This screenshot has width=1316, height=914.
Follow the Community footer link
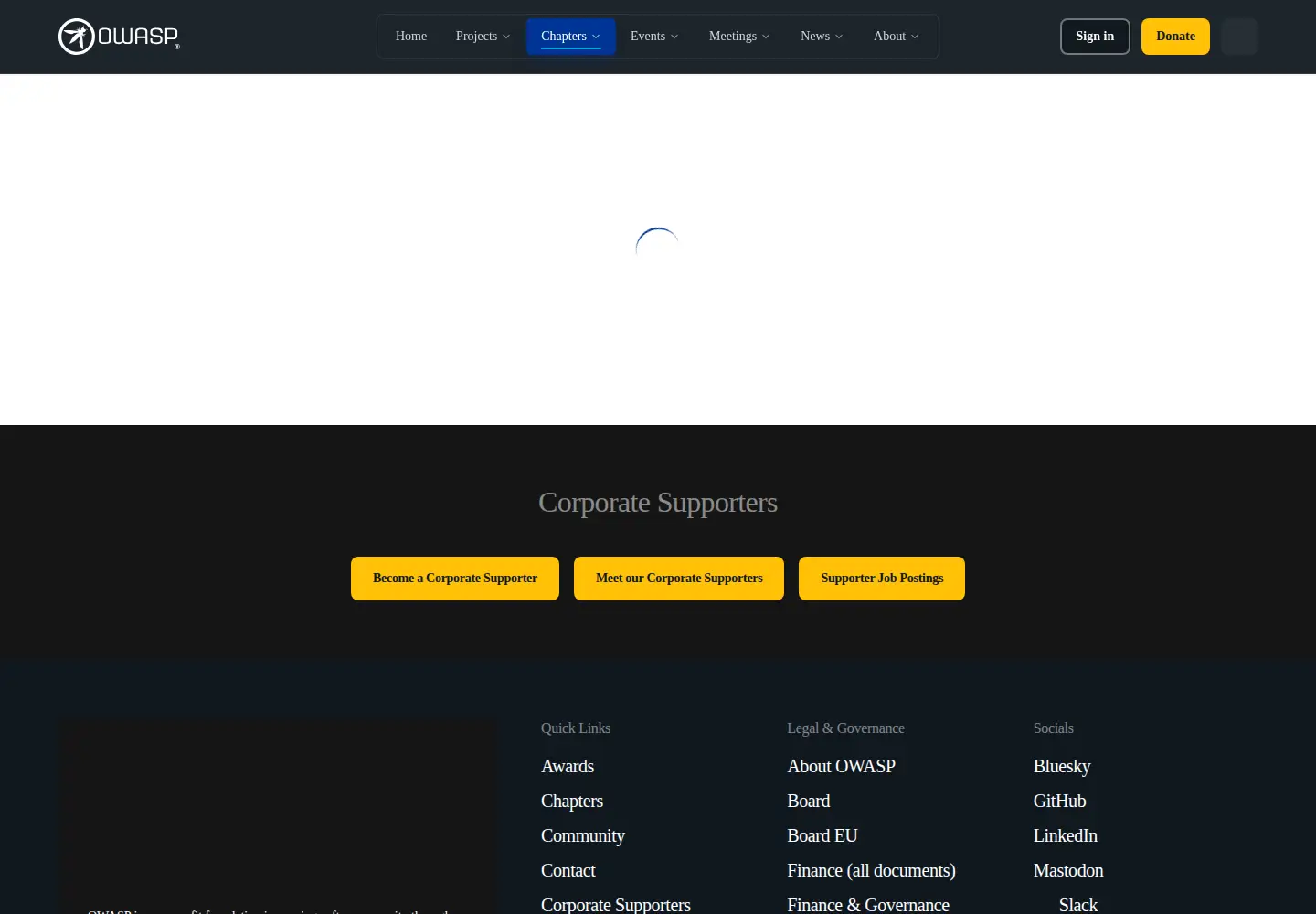pos(583,835)
